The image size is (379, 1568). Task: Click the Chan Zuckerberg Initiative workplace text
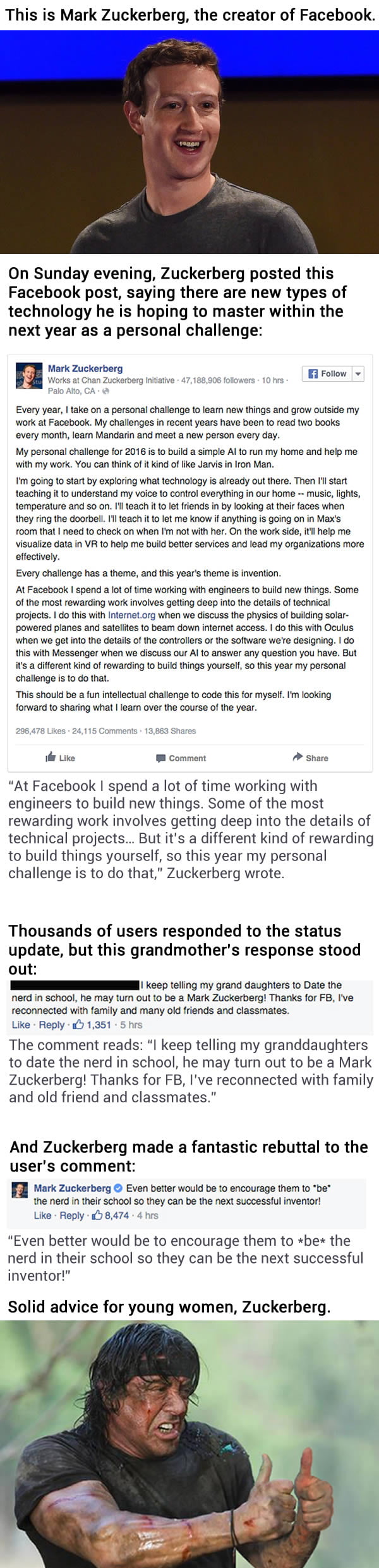click(x=111, y=380)
